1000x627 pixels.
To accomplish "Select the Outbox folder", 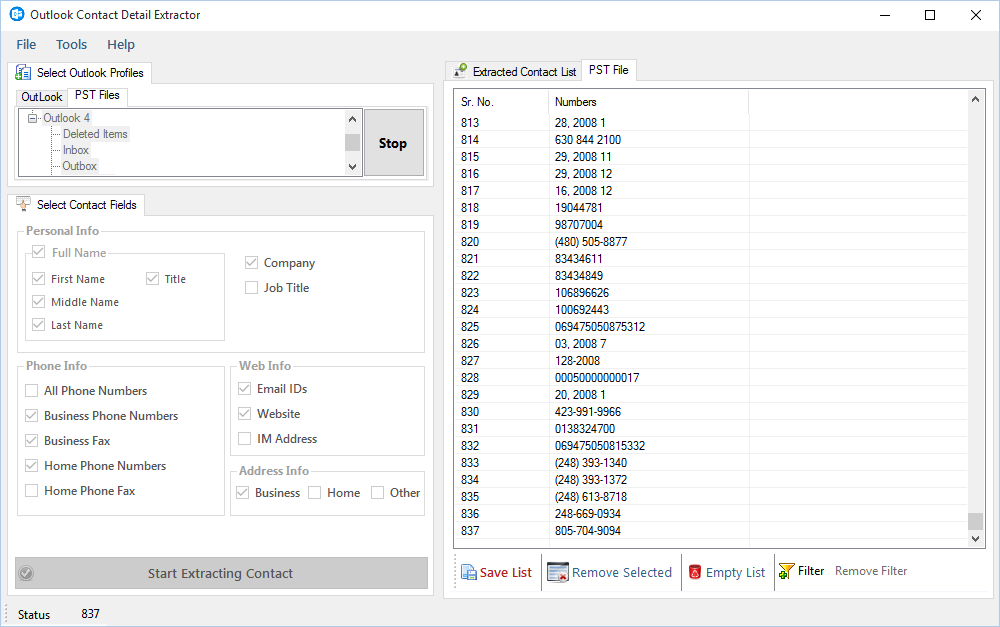I will pos(80,166).
